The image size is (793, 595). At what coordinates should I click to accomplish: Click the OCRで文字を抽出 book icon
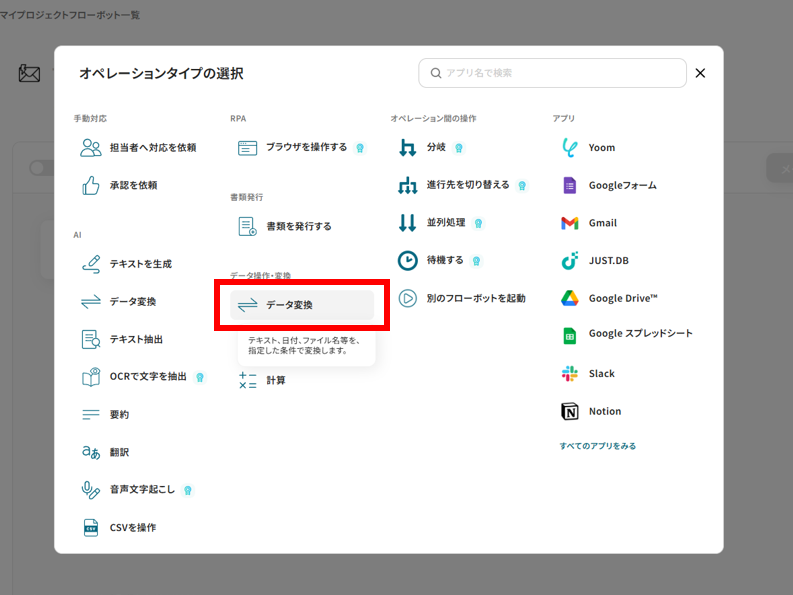pos(91,377)
